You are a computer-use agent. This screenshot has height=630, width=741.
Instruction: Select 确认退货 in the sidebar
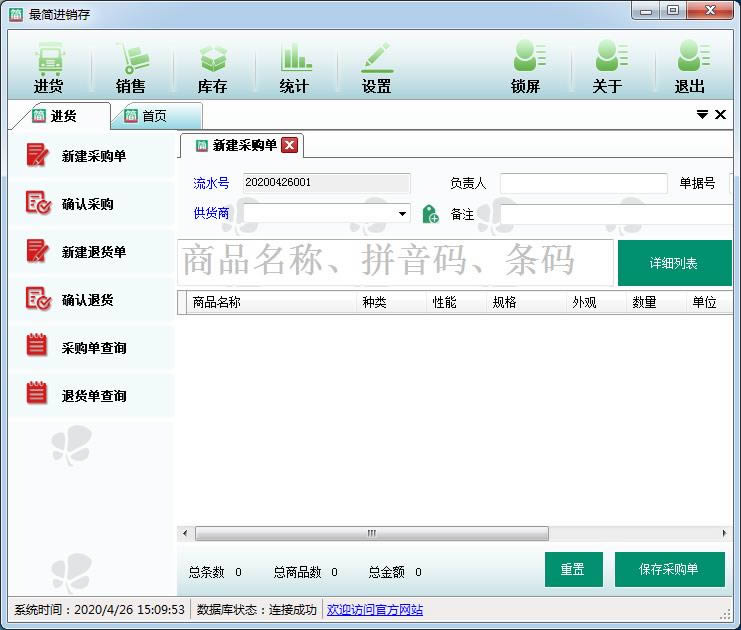(x=93, y=300)
